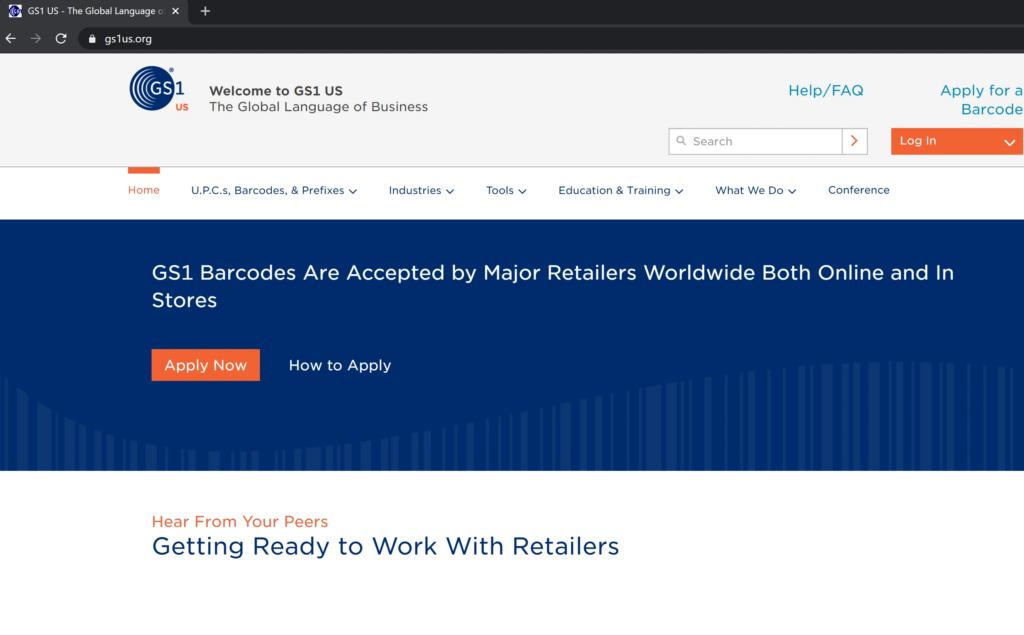Open a new browser tab with the plus icon
1024x635 pixels.
(x=205, y=11)
